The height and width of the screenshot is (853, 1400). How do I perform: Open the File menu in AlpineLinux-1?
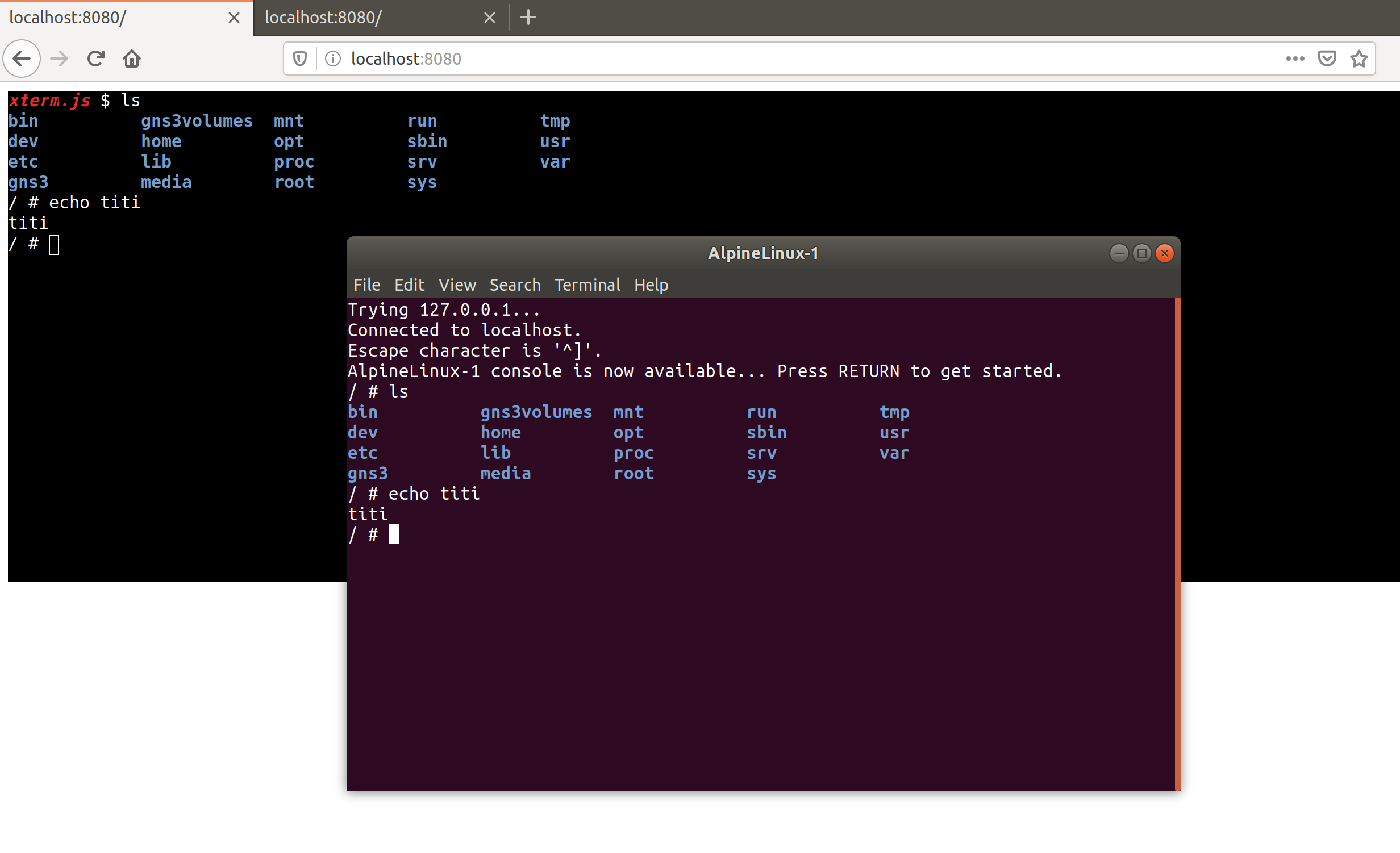pos(366,285)
